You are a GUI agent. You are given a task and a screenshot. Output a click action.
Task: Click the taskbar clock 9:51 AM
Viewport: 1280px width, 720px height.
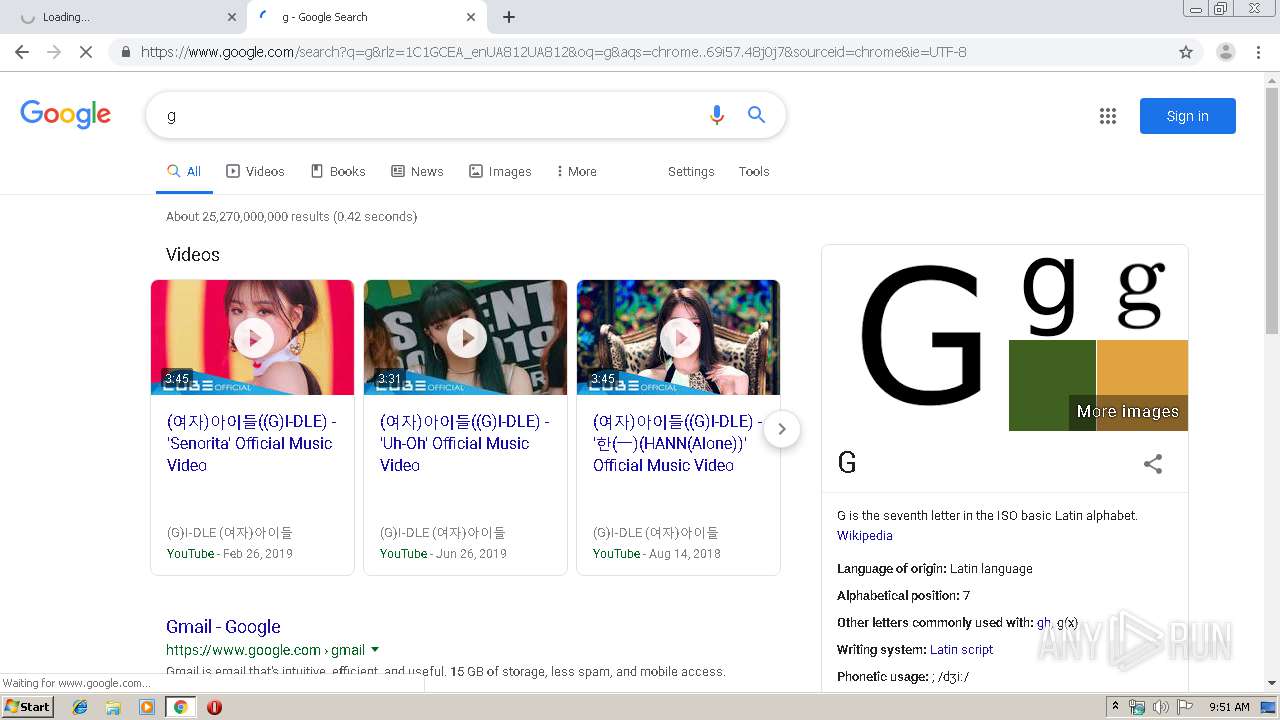tap(1229, 707)
